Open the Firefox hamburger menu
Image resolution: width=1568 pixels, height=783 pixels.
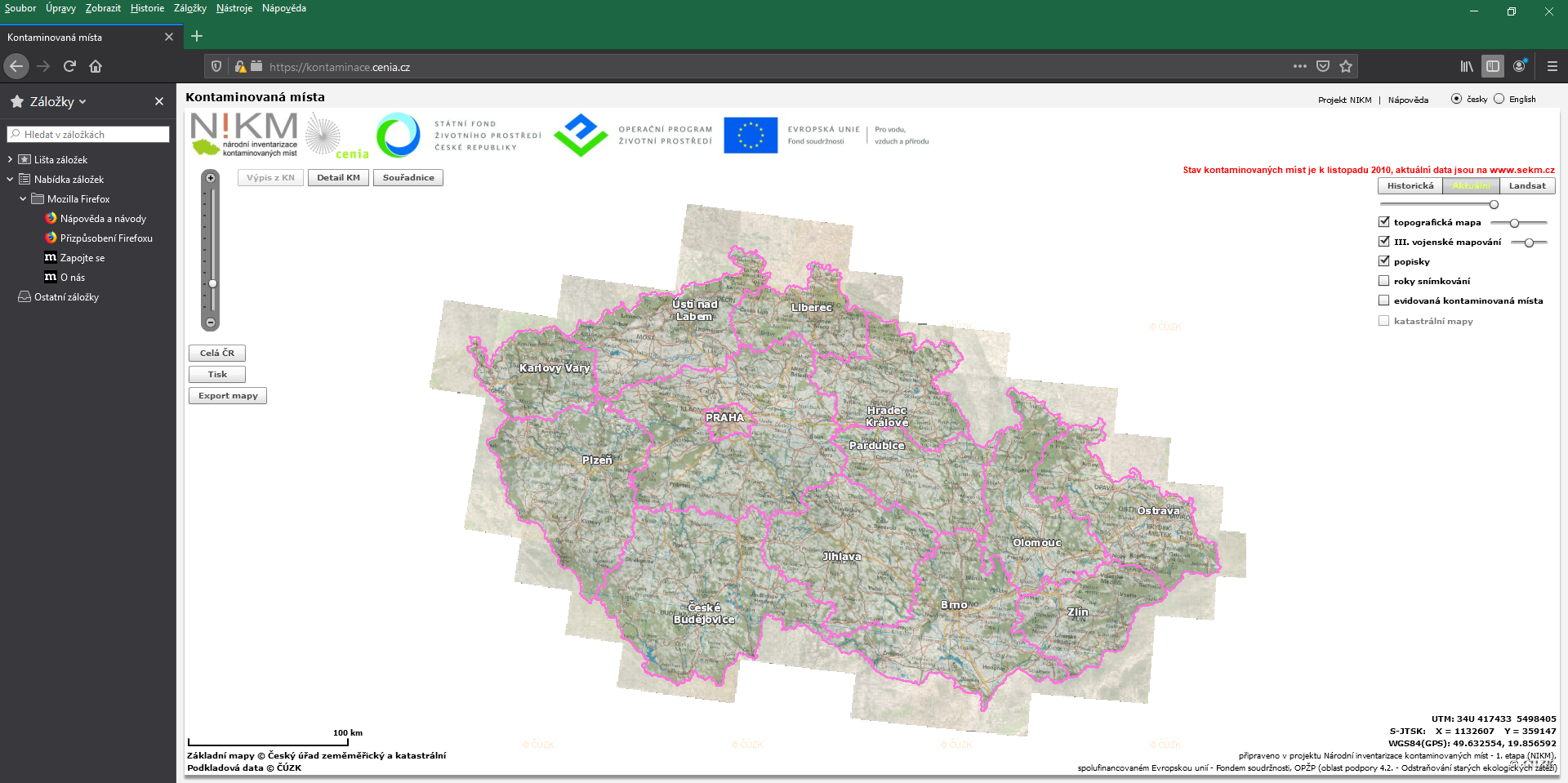coord(1552,66)
